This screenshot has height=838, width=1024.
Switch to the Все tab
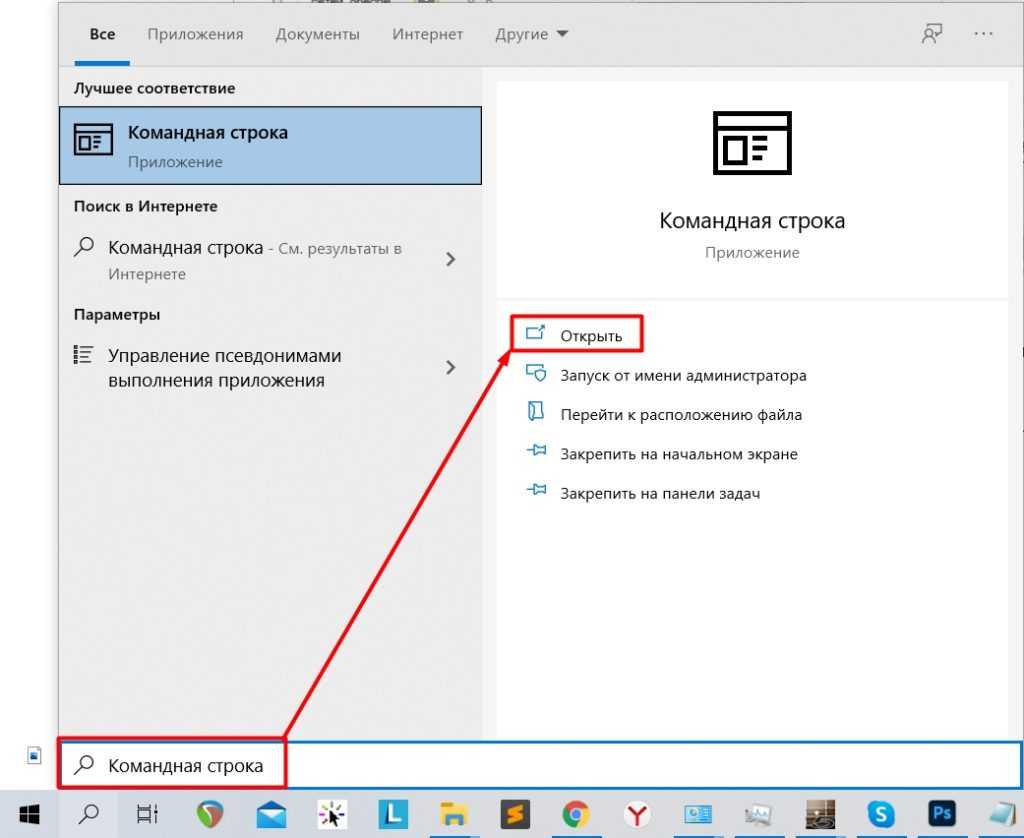pyautogui.click(x=102, y=34)
